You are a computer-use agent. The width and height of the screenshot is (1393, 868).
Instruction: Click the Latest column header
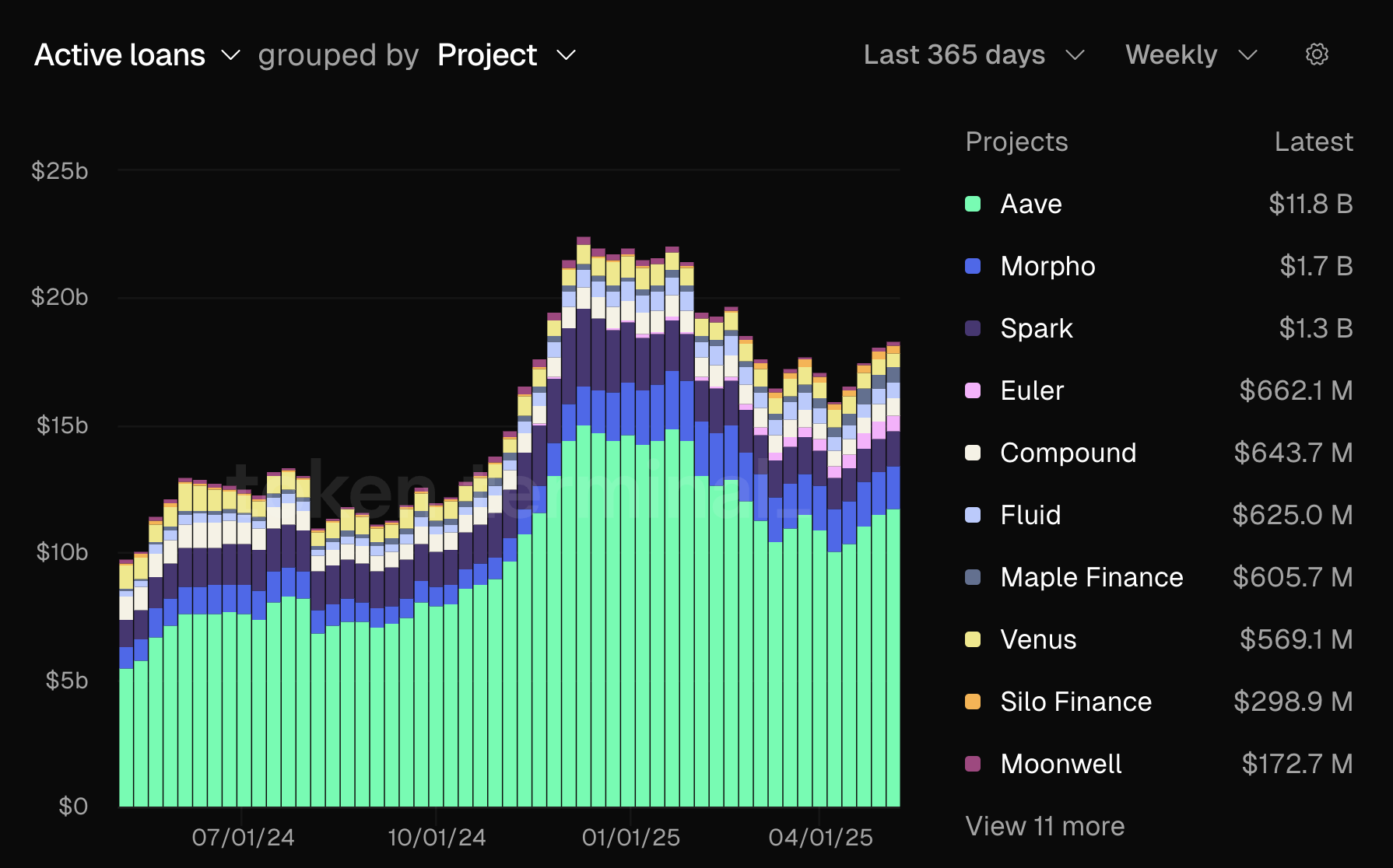click(x=1314, y=142)
